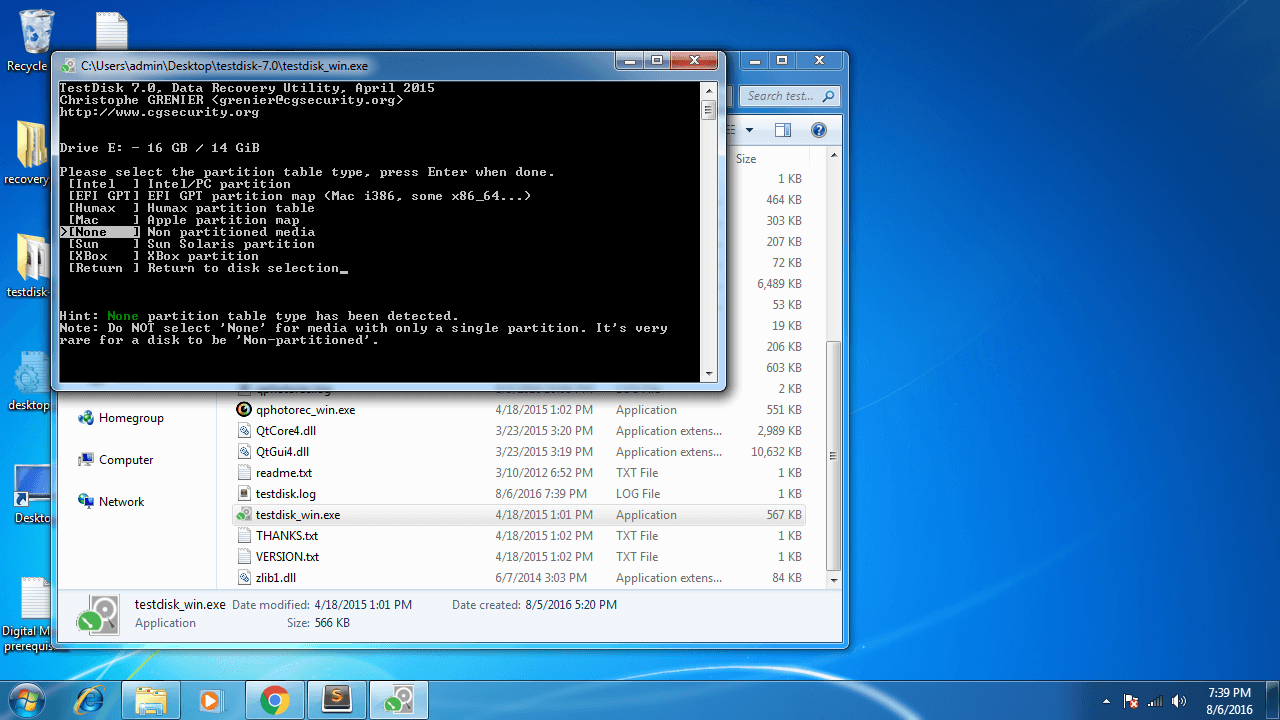
Task: Open volume speaker tray icon
Action: pyautogui.click(x=1178, y=701)
